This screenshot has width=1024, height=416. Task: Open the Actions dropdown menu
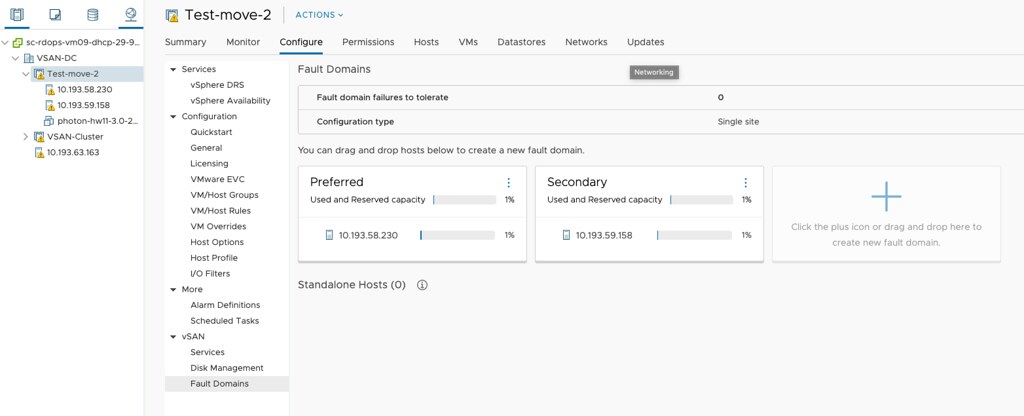319,15
